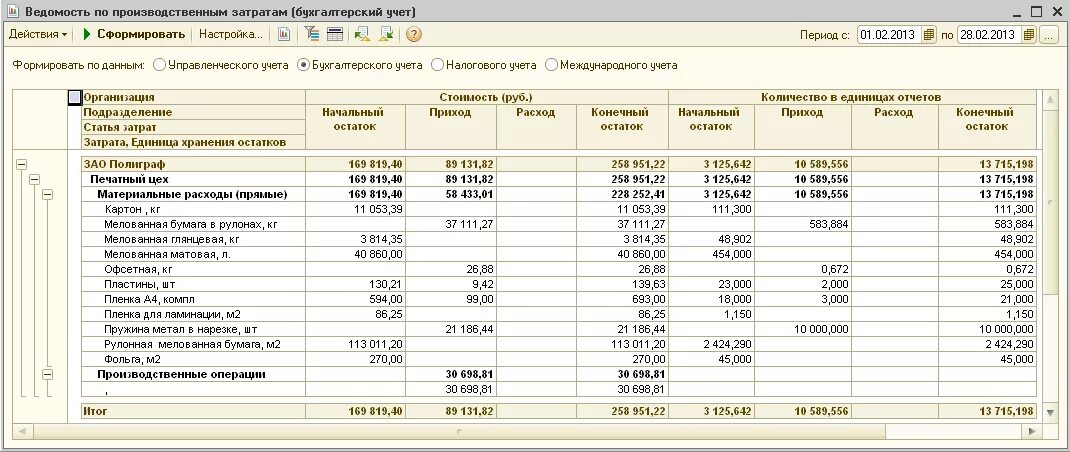The height and width of the screenshot is (452, 1070).
Task: Click the ellipsis period selection button
Action: pyautogui.click(x=1049, y=35)
